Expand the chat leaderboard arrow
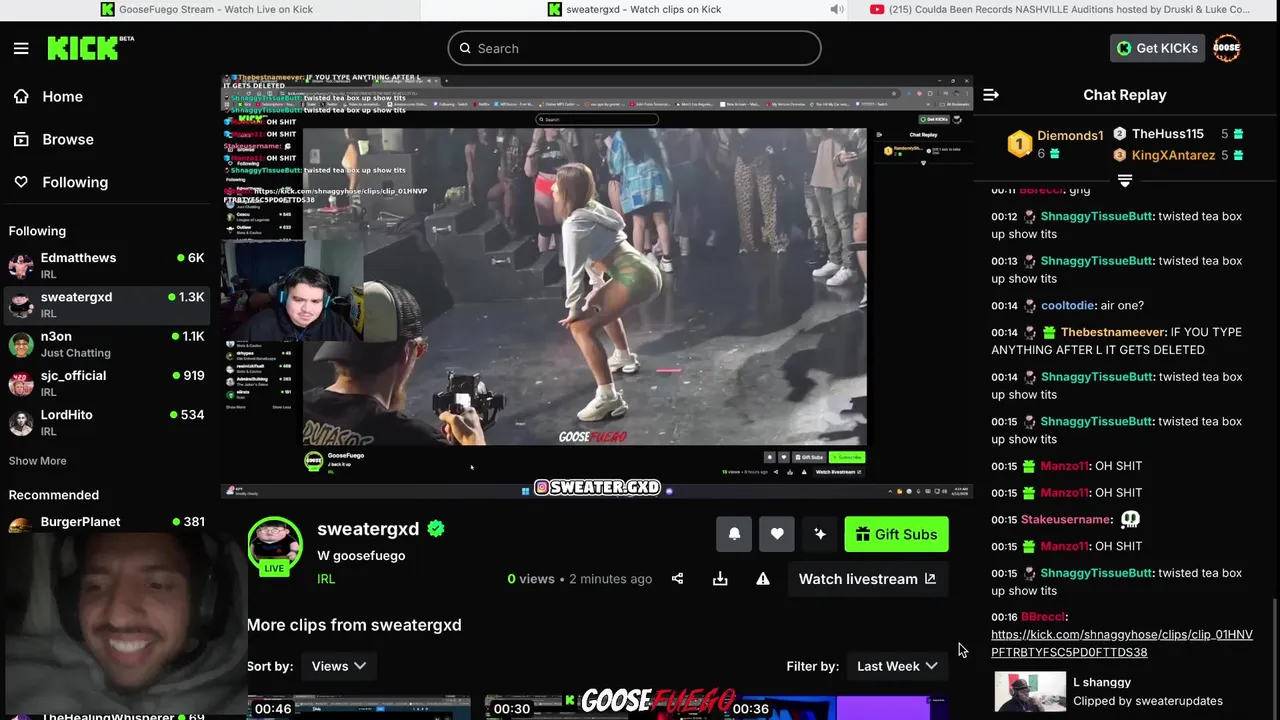Viewport: 1280px width, 720px height. (x=1125, y=180)
